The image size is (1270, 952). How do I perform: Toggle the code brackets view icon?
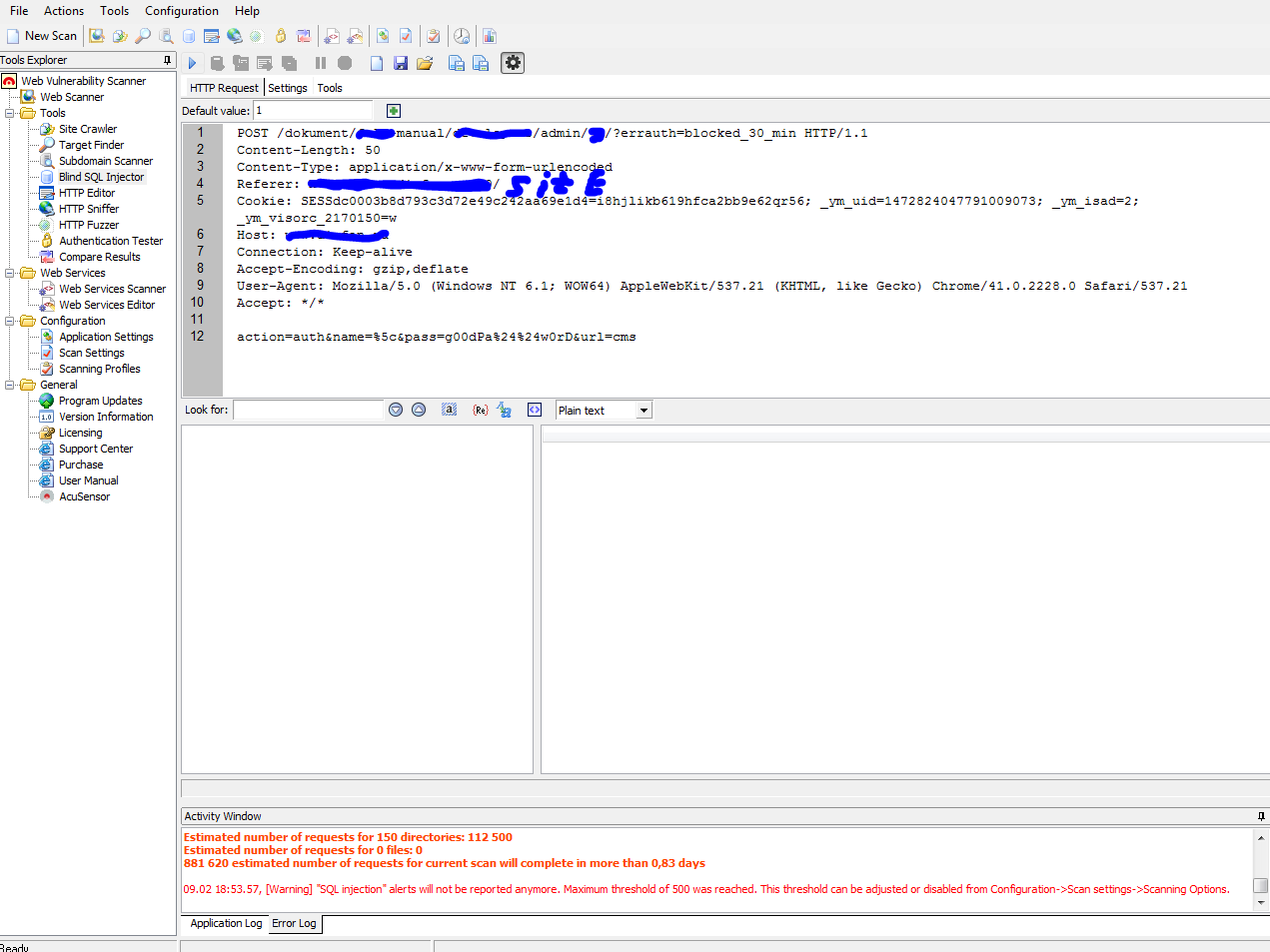tap(535, 410)
